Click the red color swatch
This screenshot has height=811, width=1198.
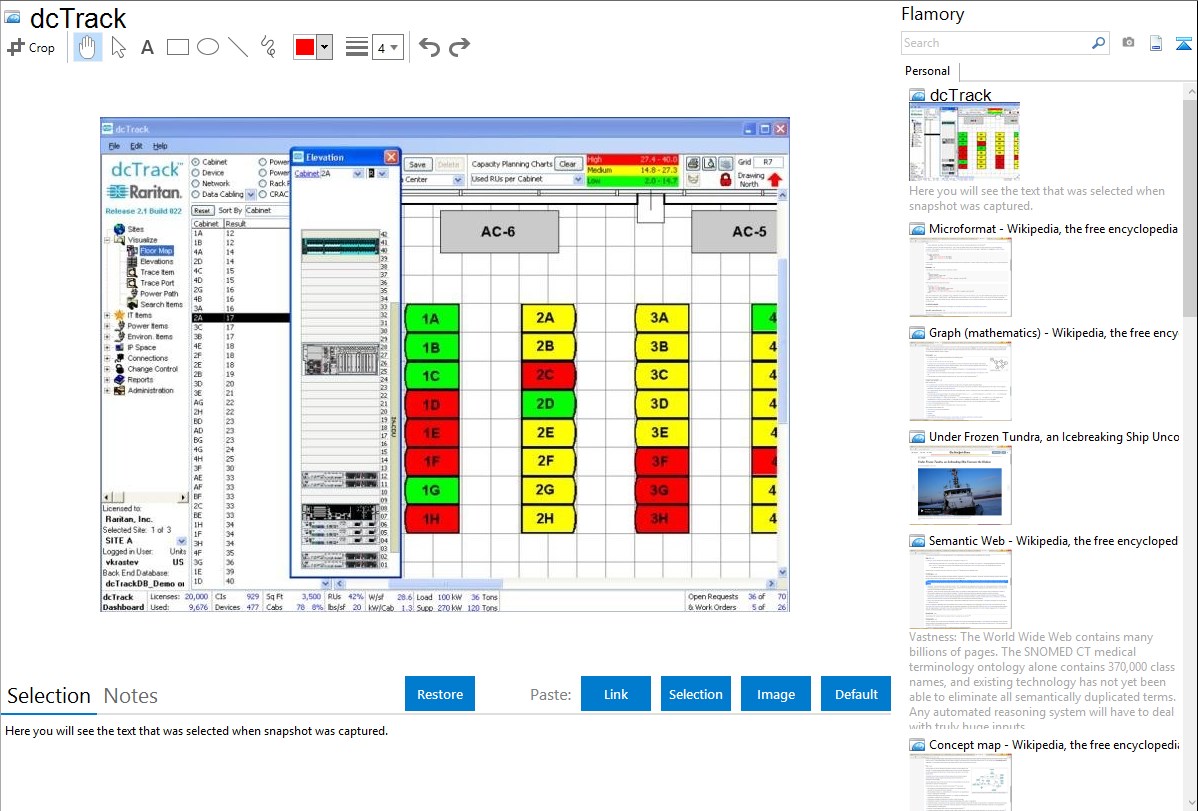[x=305, y=47]
